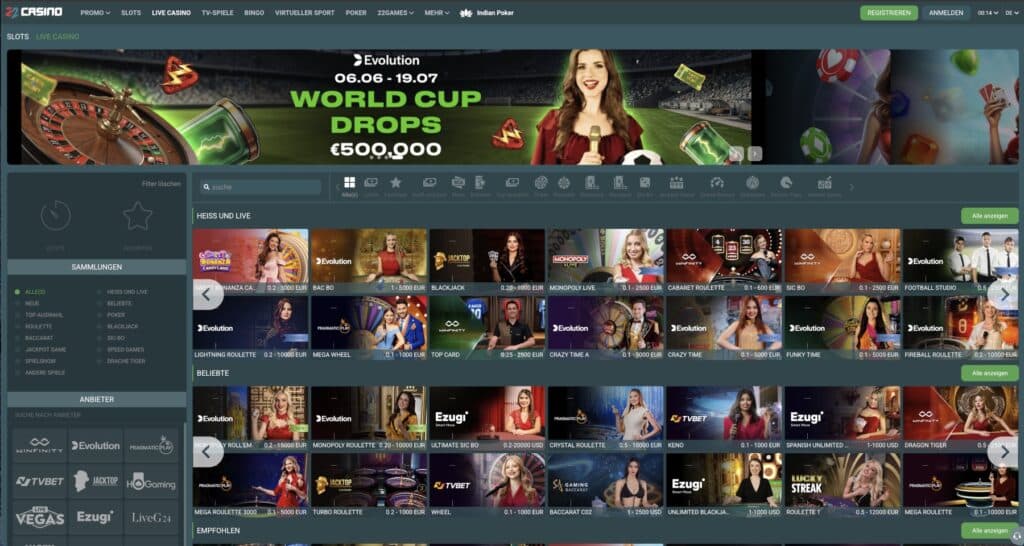Select the 'Blackjack' collection option in sidebar
Screen dimensions: 1024x546
pos(118,327)
